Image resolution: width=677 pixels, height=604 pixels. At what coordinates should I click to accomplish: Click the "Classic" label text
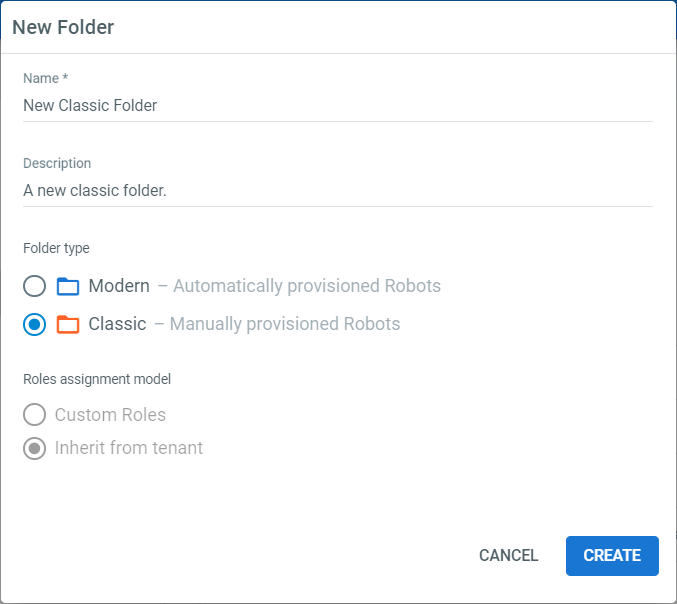(x=117, y=324)
